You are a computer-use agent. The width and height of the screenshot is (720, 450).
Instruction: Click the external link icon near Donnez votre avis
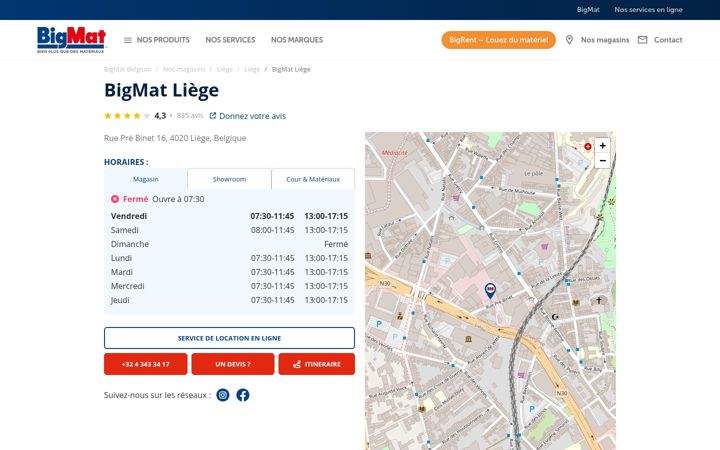[213, 116]
